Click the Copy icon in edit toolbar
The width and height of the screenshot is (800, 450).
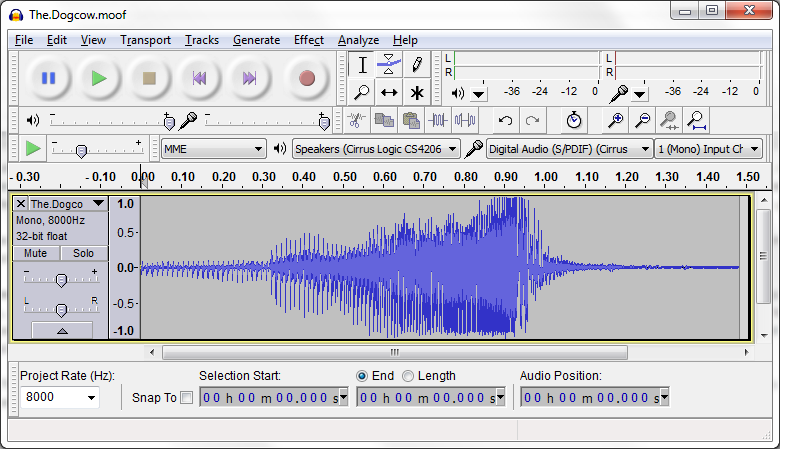384,120
